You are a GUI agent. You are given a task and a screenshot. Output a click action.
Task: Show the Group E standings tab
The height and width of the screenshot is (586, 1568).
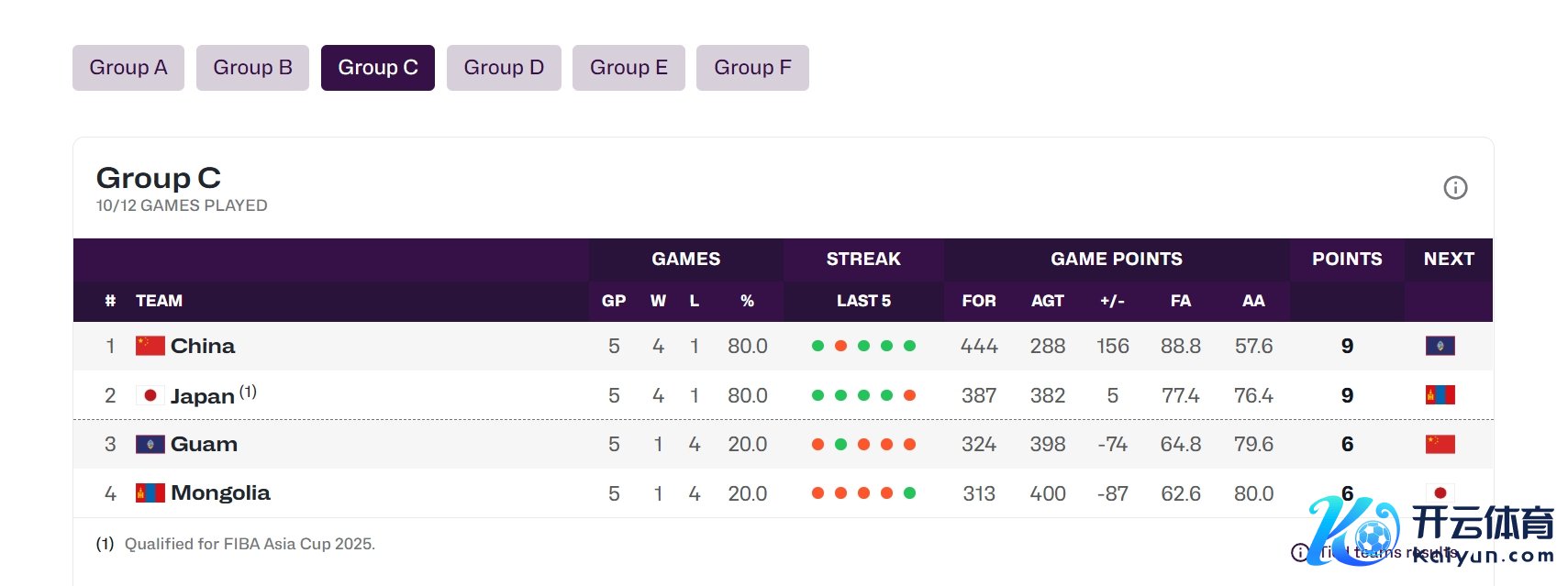[628, 68]
